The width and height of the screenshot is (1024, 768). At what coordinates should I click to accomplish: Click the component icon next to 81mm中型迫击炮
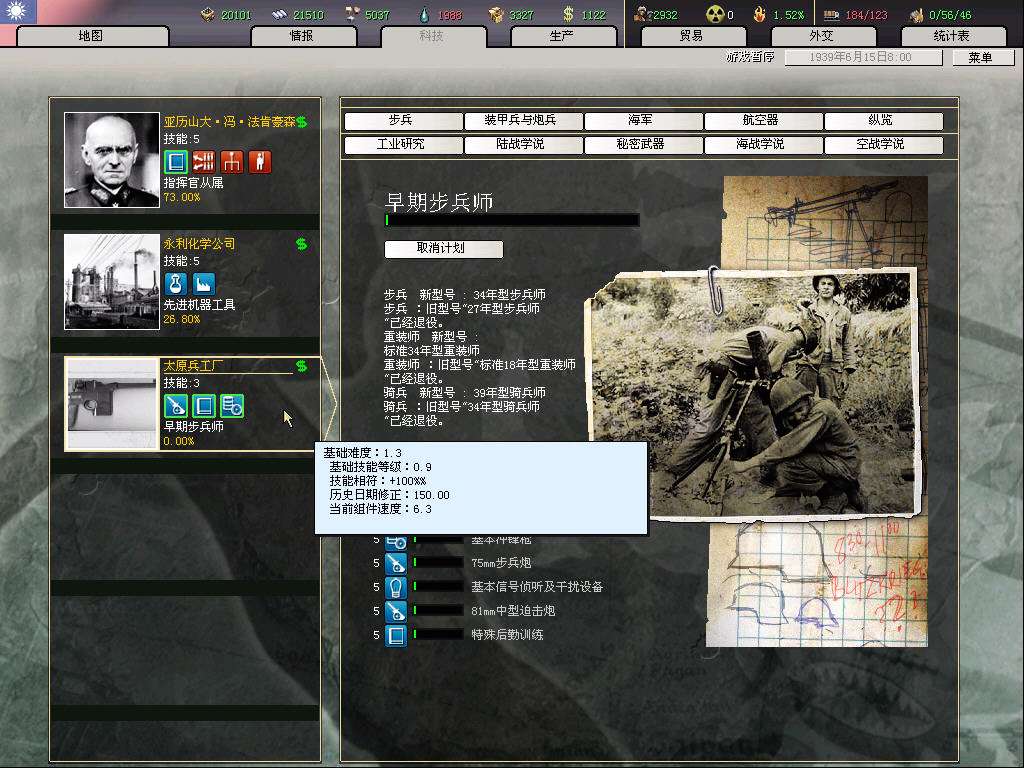pos(396,610)
